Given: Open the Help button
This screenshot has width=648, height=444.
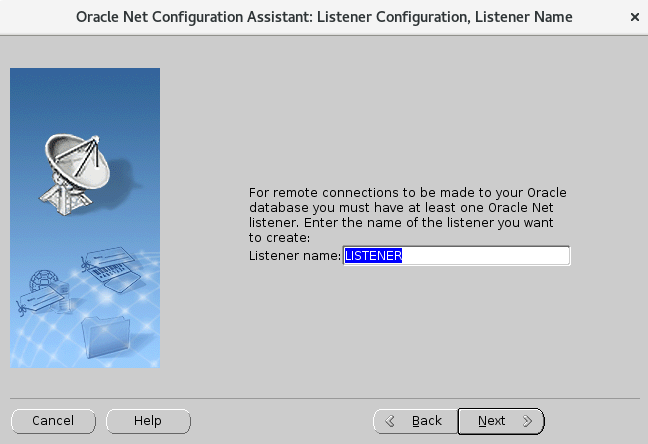Looking at the screenshot, I should [x=148, y=421].
